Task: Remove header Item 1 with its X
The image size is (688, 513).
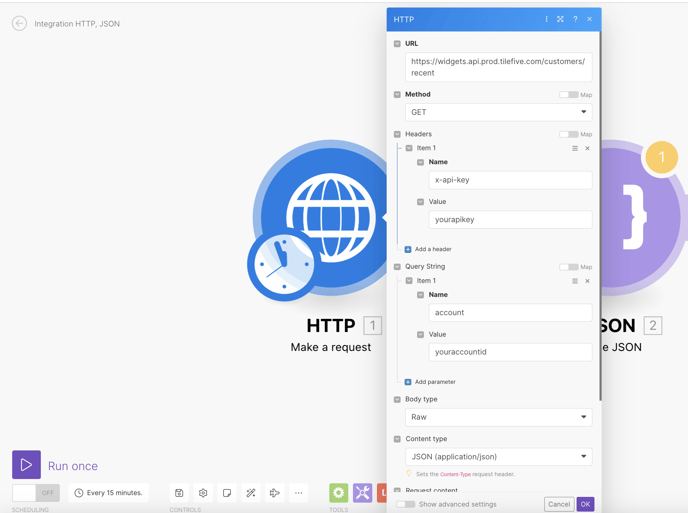Action: point(588,148)
